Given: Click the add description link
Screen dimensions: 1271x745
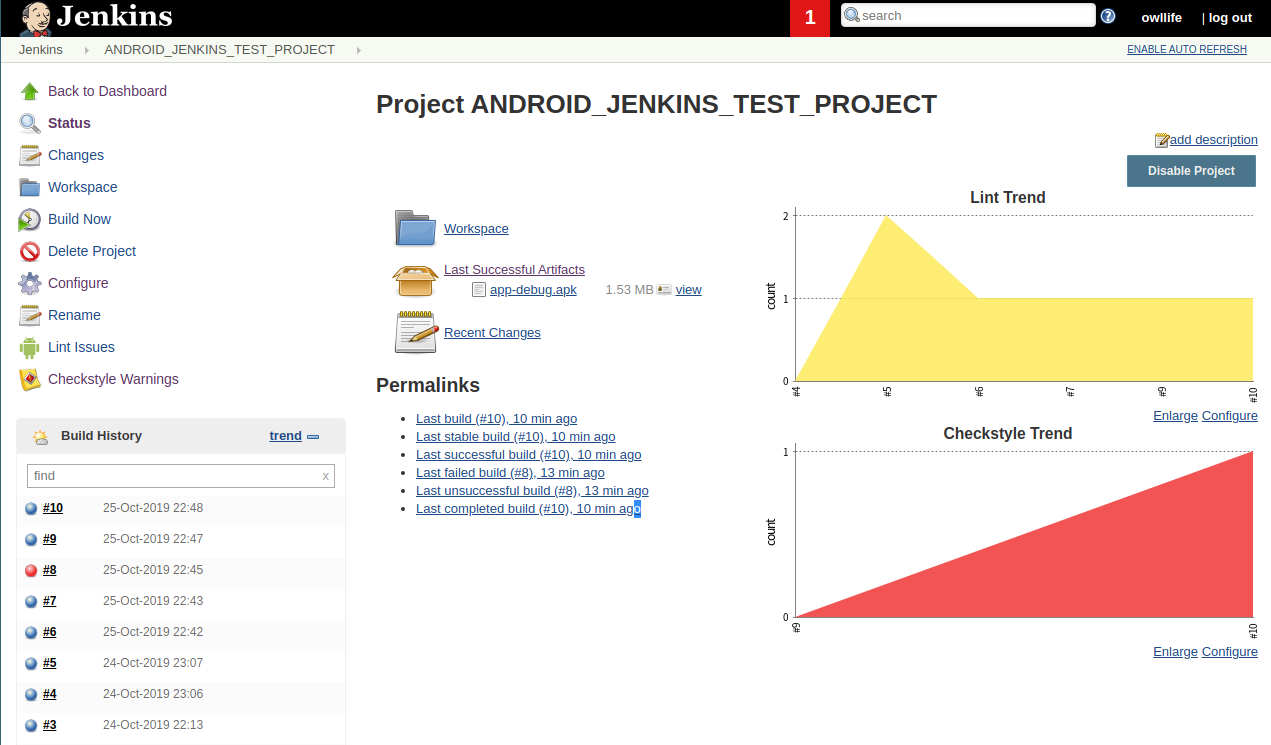Looking at the screenshot, I should (1214, 140).
